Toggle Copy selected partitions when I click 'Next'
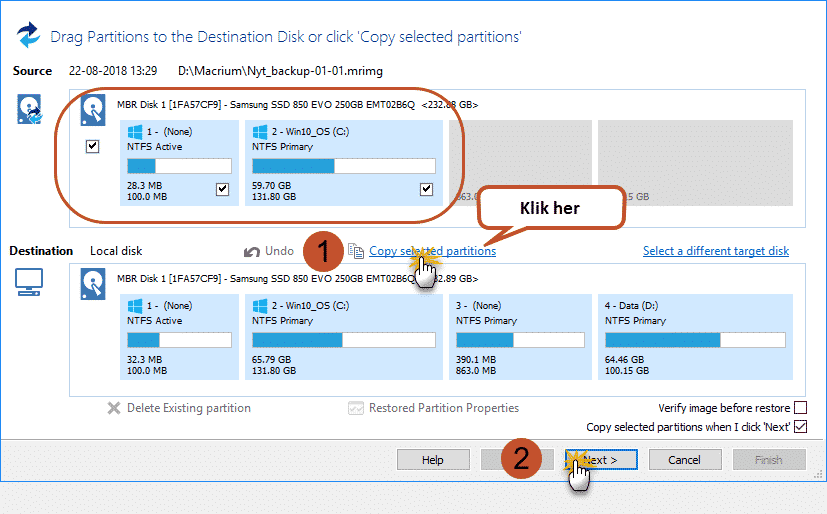Image resolution: width=827 pixels, height=514 pixels. [799, 427]
